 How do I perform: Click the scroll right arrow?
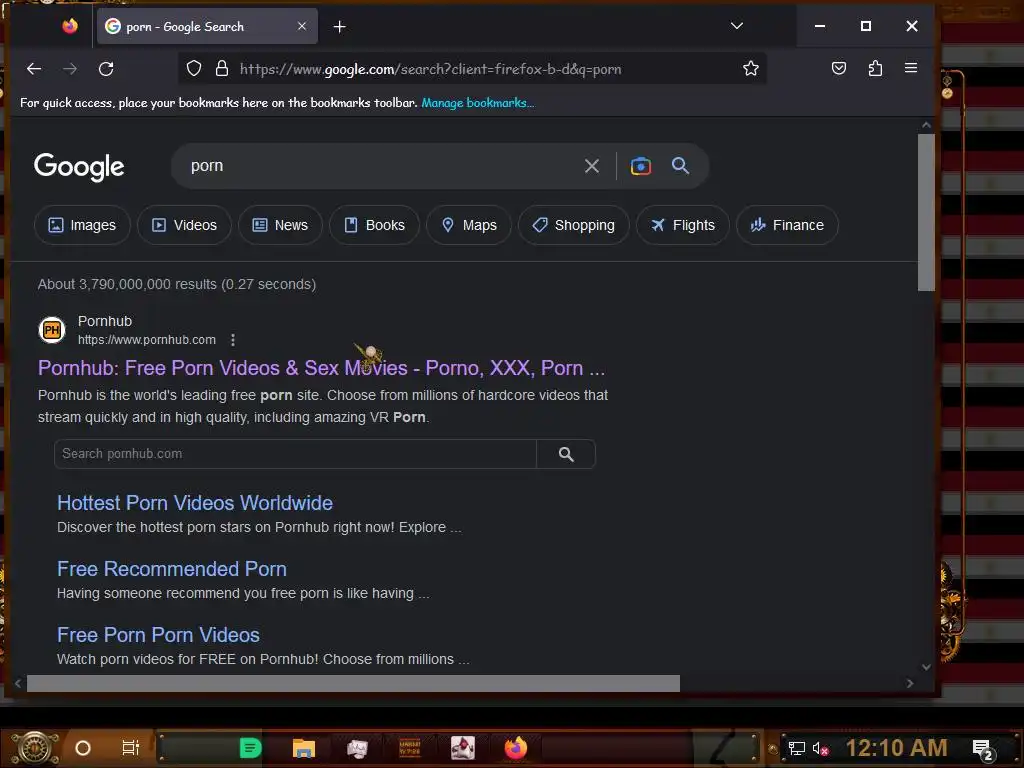910,683
